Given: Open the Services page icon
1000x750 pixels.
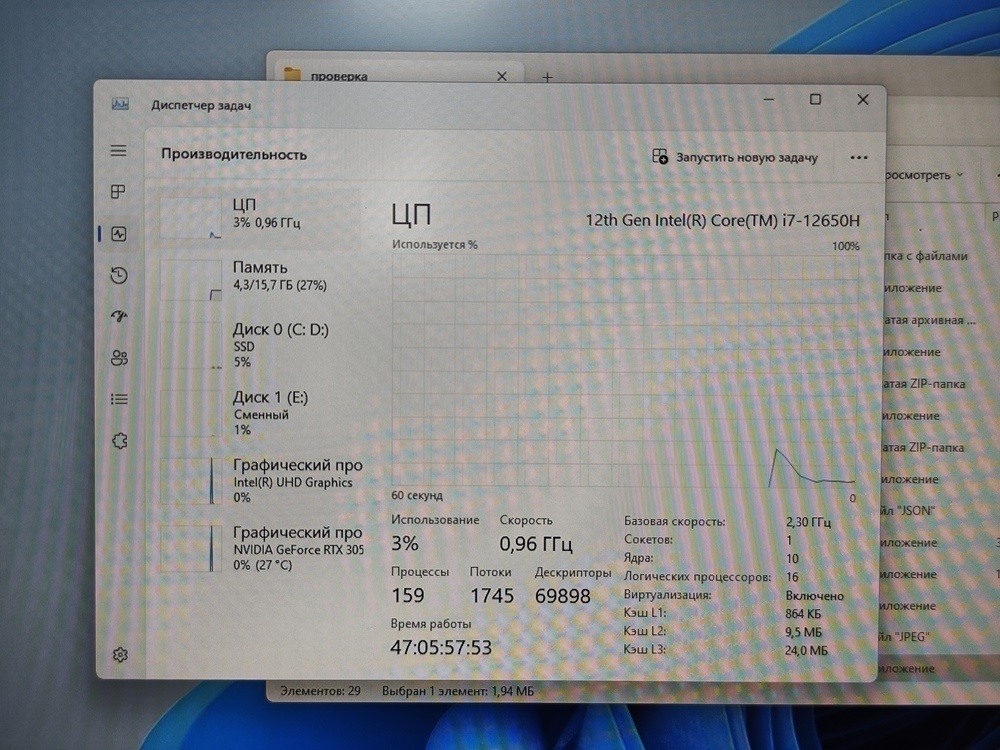Looking at the screenshot, I should tap(119, 440).
